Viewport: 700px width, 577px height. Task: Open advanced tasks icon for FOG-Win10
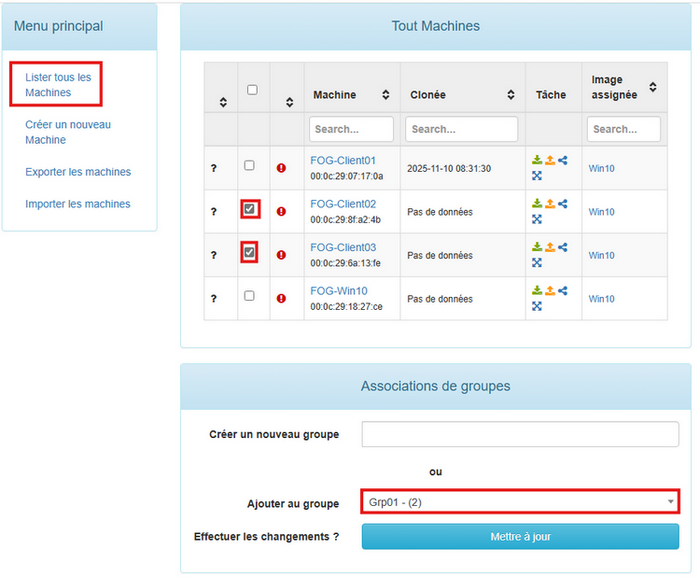[537, 306]
